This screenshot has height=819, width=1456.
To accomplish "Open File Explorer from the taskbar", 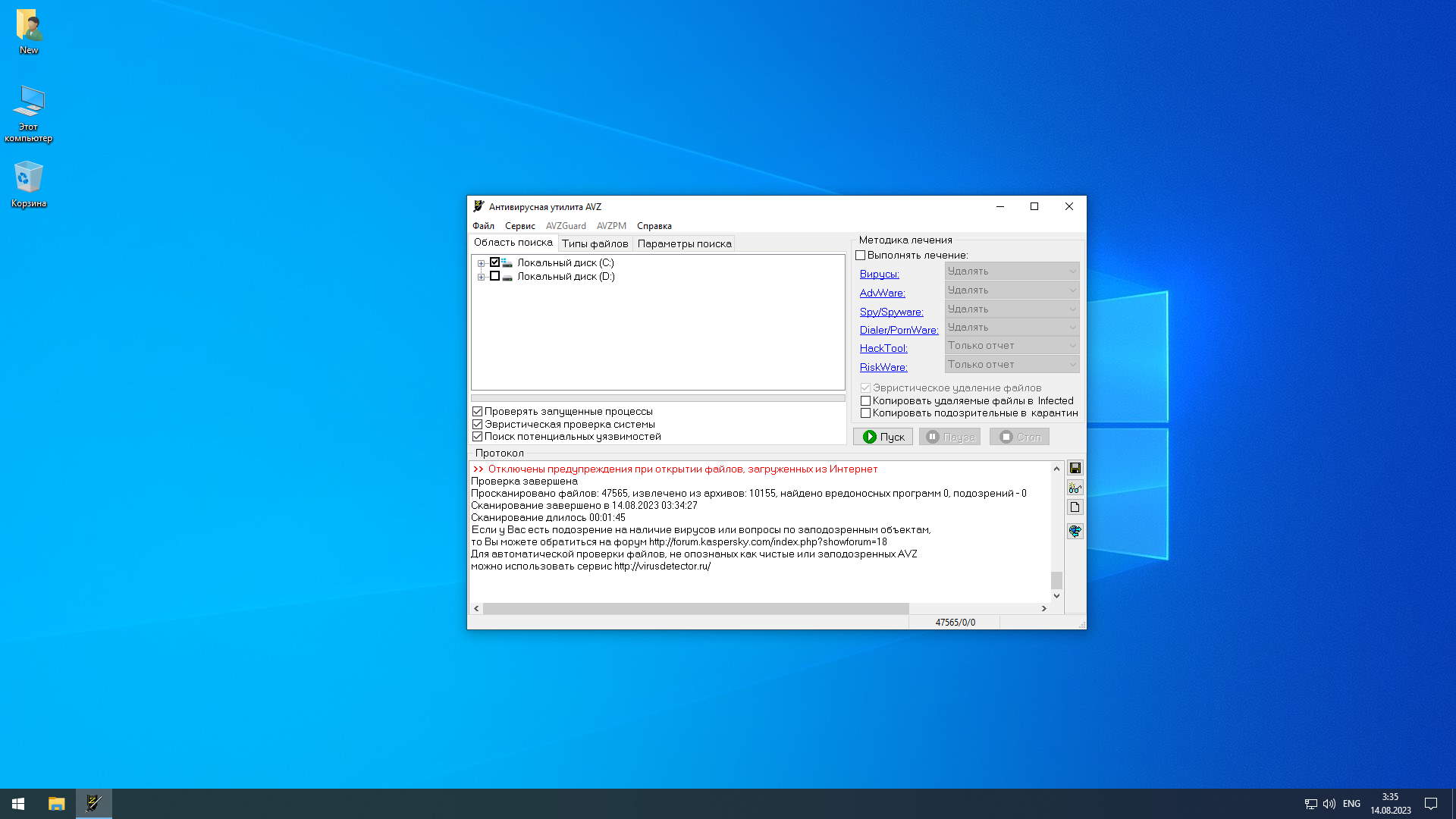I will point(56,804).
